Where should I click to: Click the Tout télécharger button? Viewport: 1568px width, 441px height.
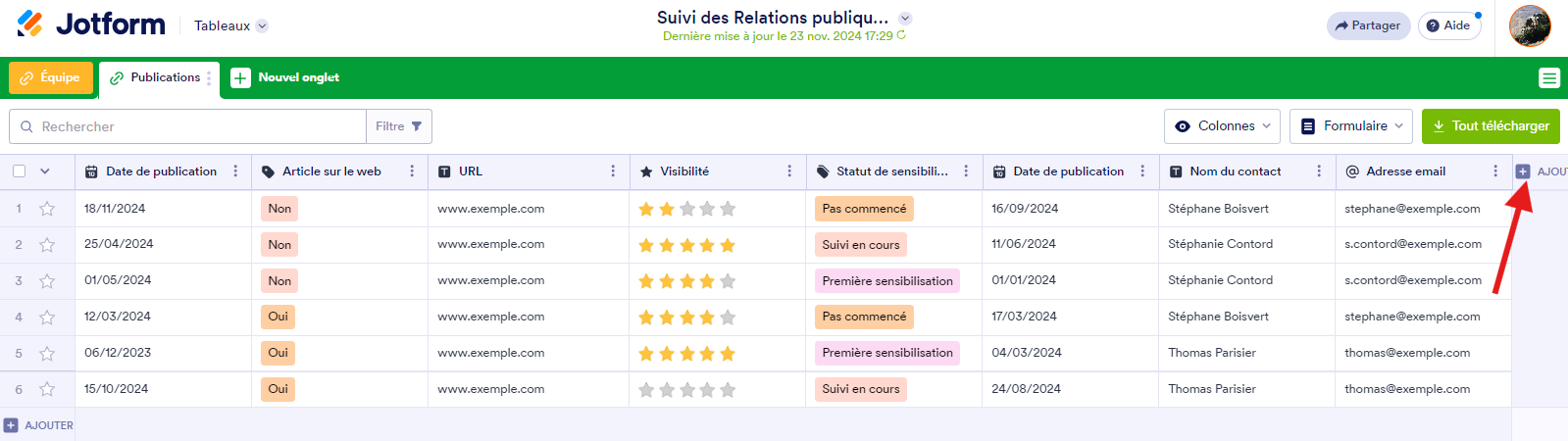click(x=1491, y=126)
